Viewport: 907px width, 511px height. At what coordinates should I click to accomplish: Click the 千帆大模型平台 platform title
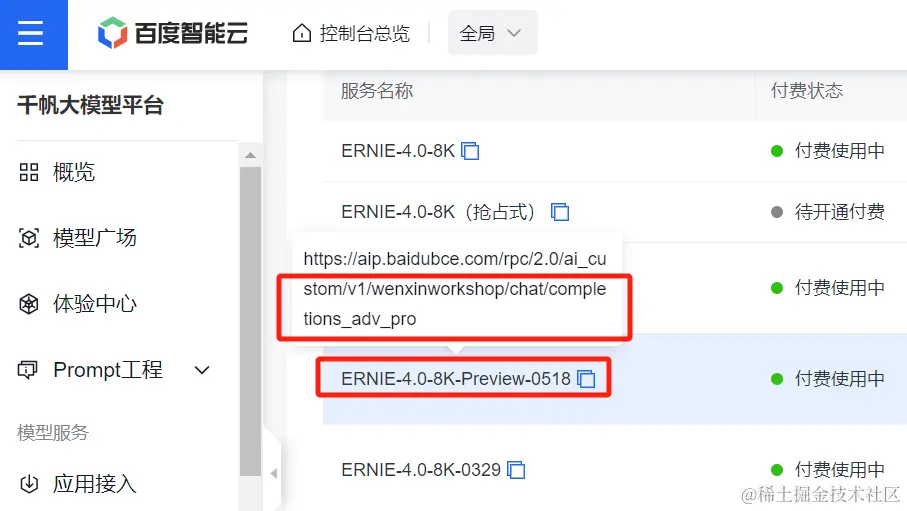click(90, 105)
